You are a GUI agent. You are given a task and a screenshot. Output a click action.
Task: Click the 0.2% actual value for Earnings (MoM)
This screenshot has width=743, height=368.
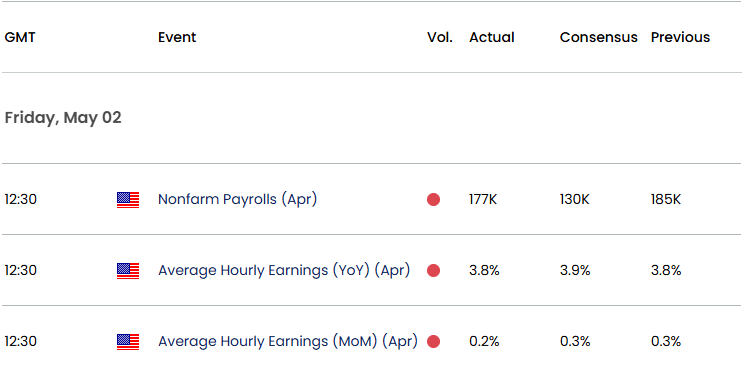484,341
